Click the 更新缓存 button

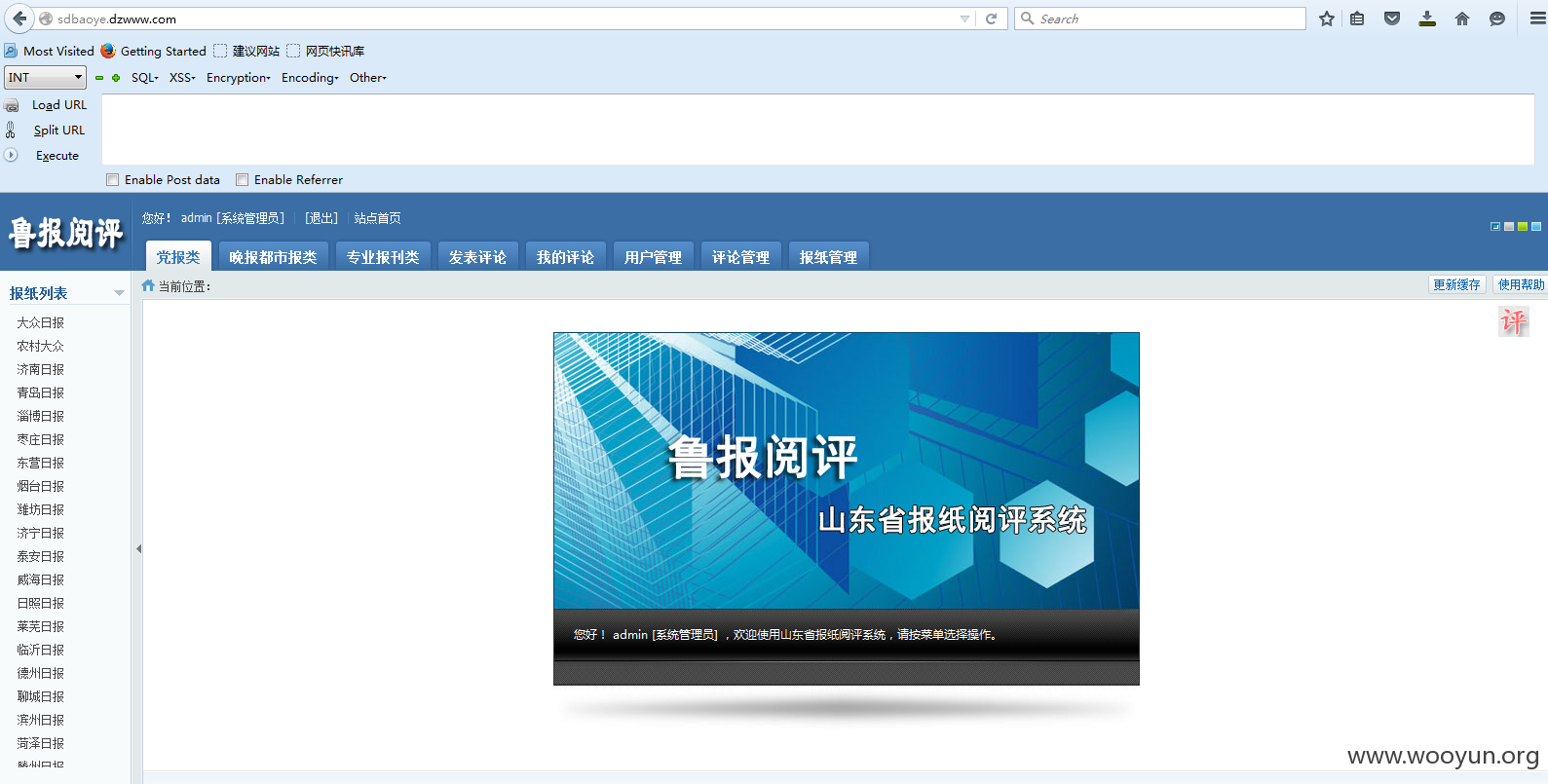click(x=1456, y=284)
